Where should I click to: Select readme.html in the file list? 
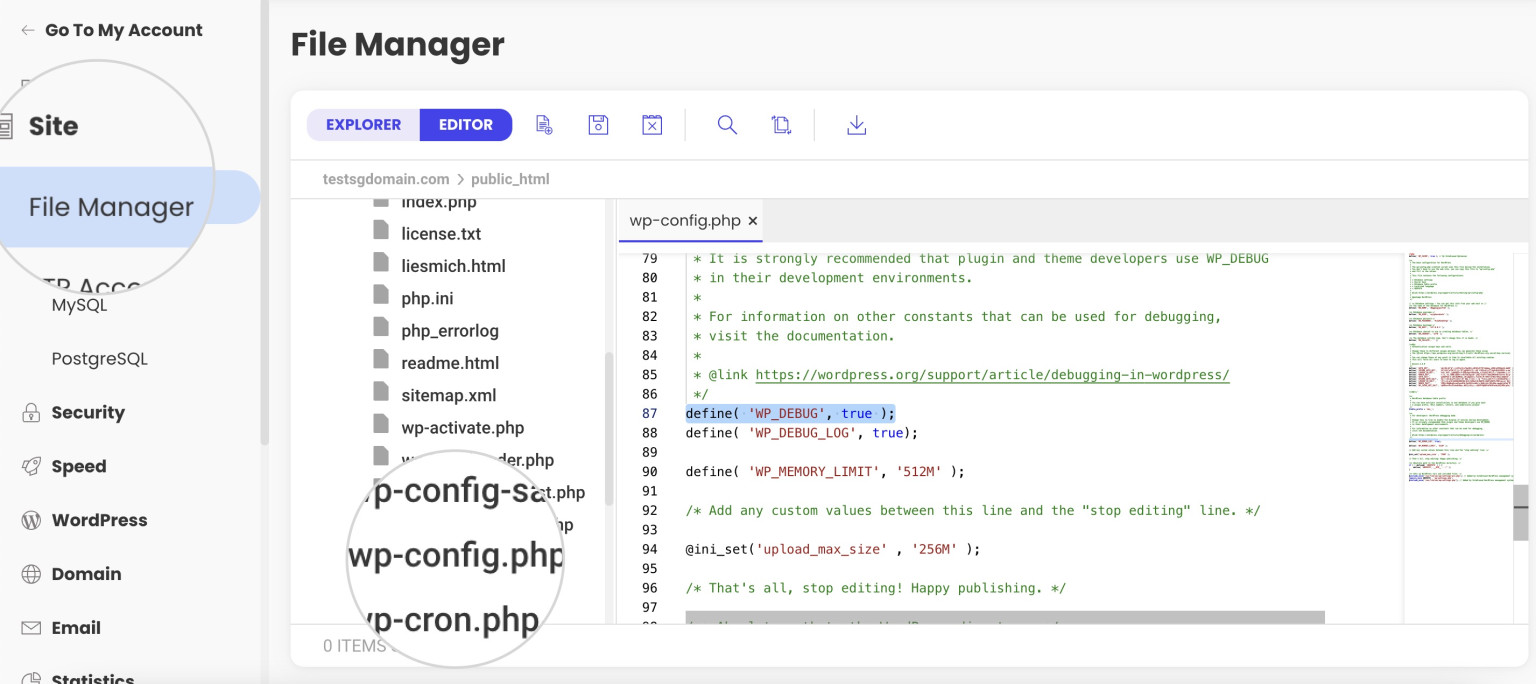point(450,363)
